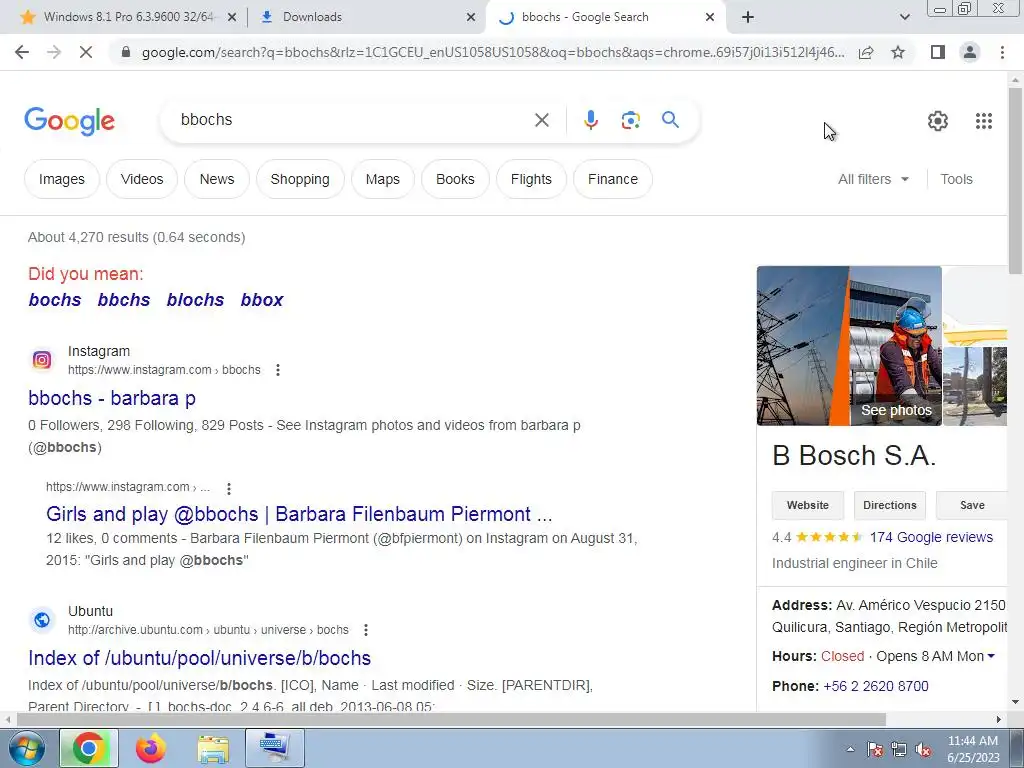
Task: Filter results by Flights
Action: pyautogui.click(x=531, y=179)
